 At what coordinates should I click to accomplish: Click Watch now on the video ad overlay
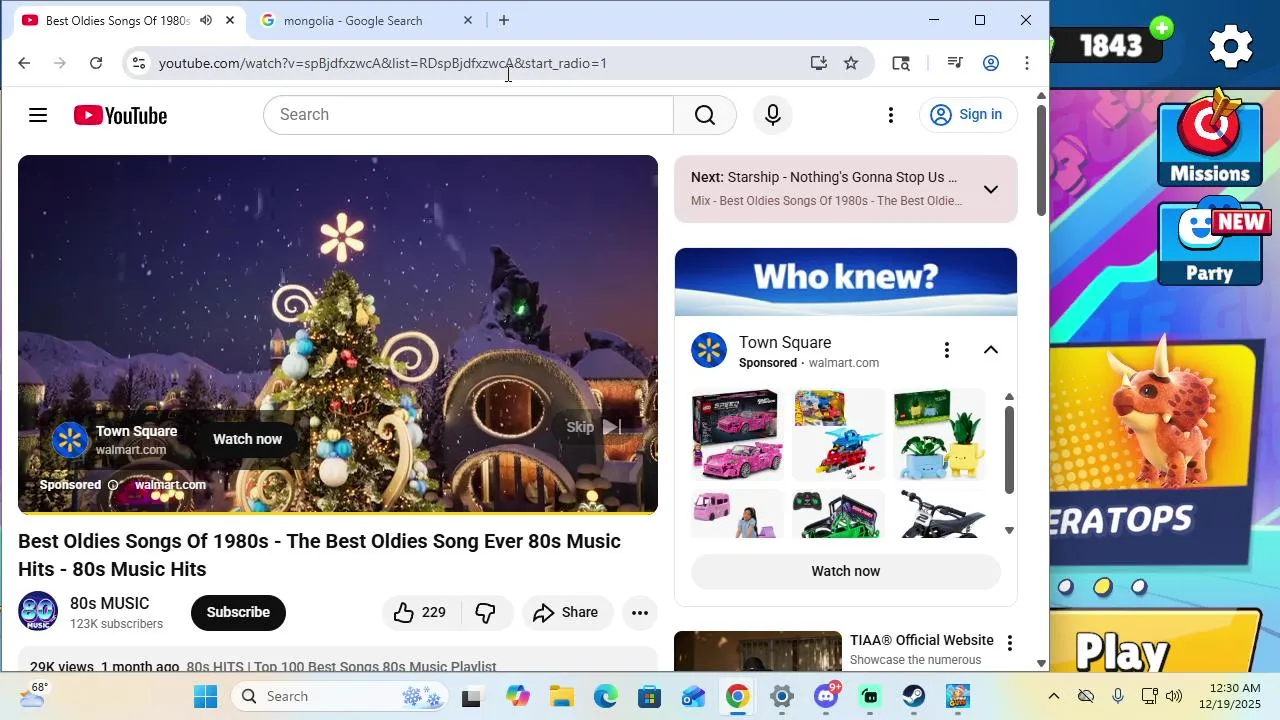pos(247,439)
